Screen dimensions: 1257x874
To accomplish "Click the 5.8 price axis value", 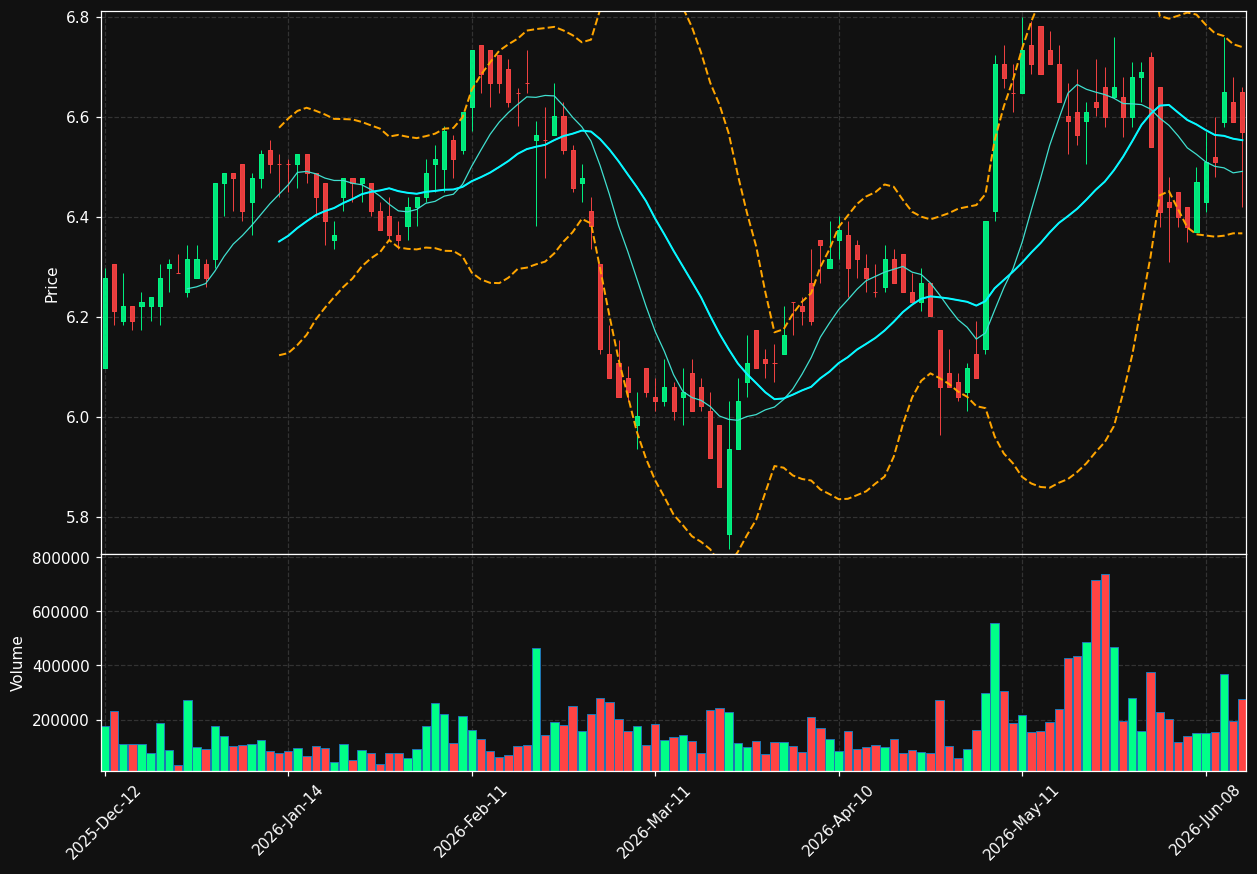I will [x=79, y=518].
